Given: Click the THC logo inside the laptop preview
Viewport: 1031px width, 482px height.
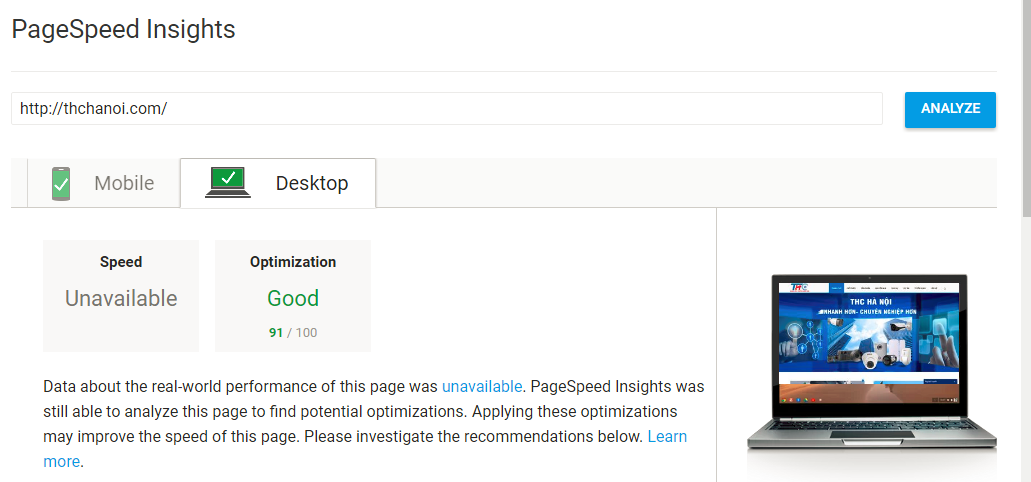Looking at the screenshot, I should pos(798,287).
